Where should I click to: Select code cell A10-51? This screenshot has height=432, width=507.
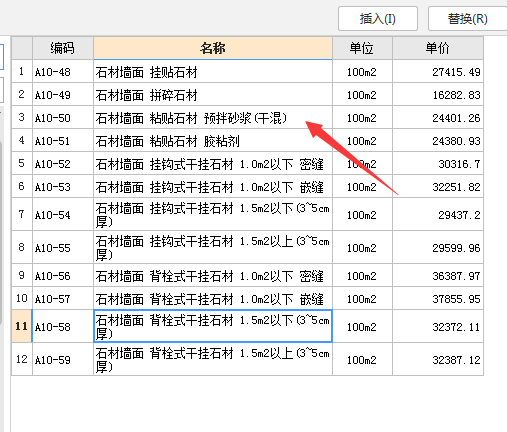[x=63, y=141]
